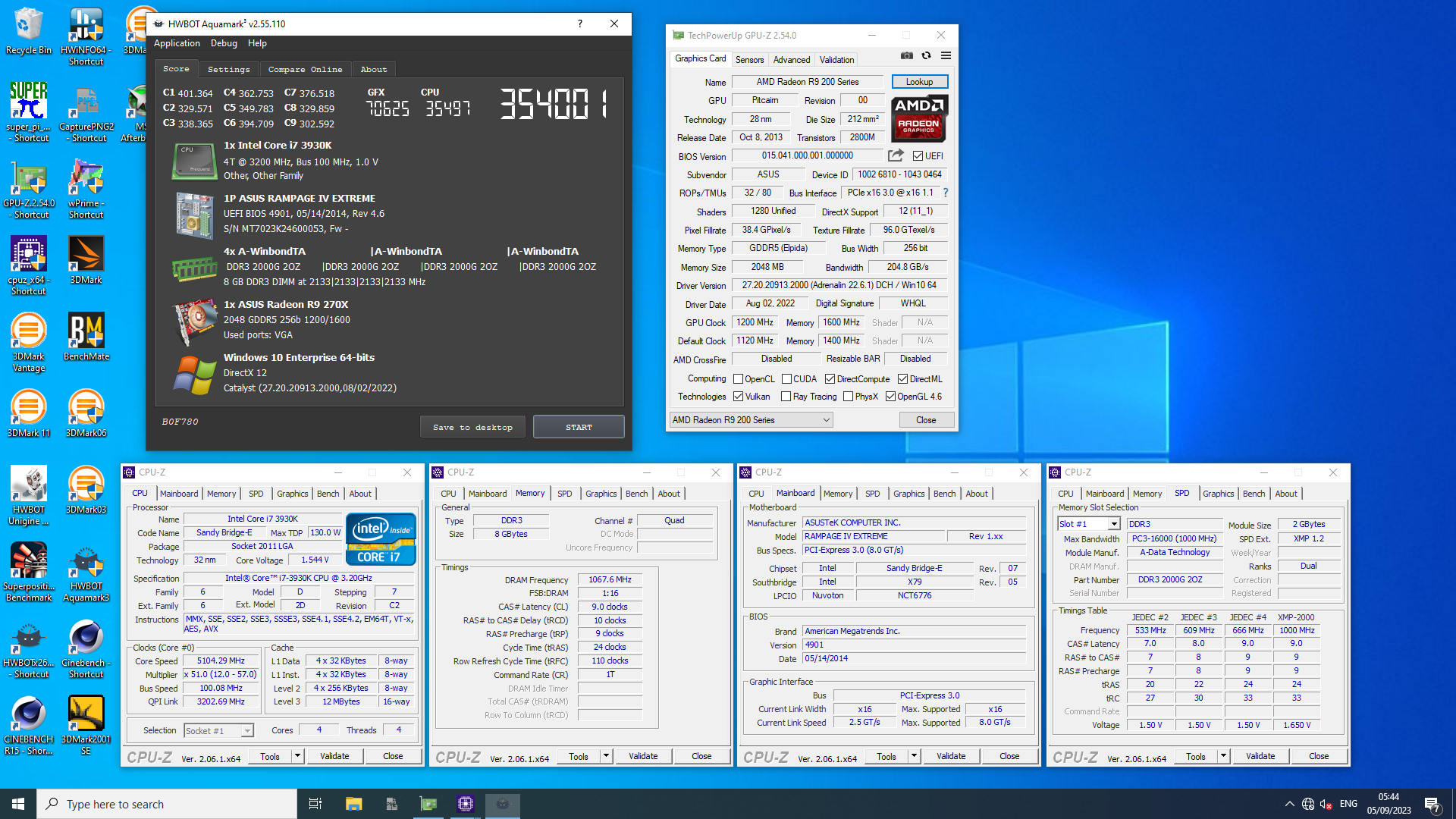Toggle the UEFI checkbox in GPU-Z
The image size is (1456, 819).
(x=918, y=156)
